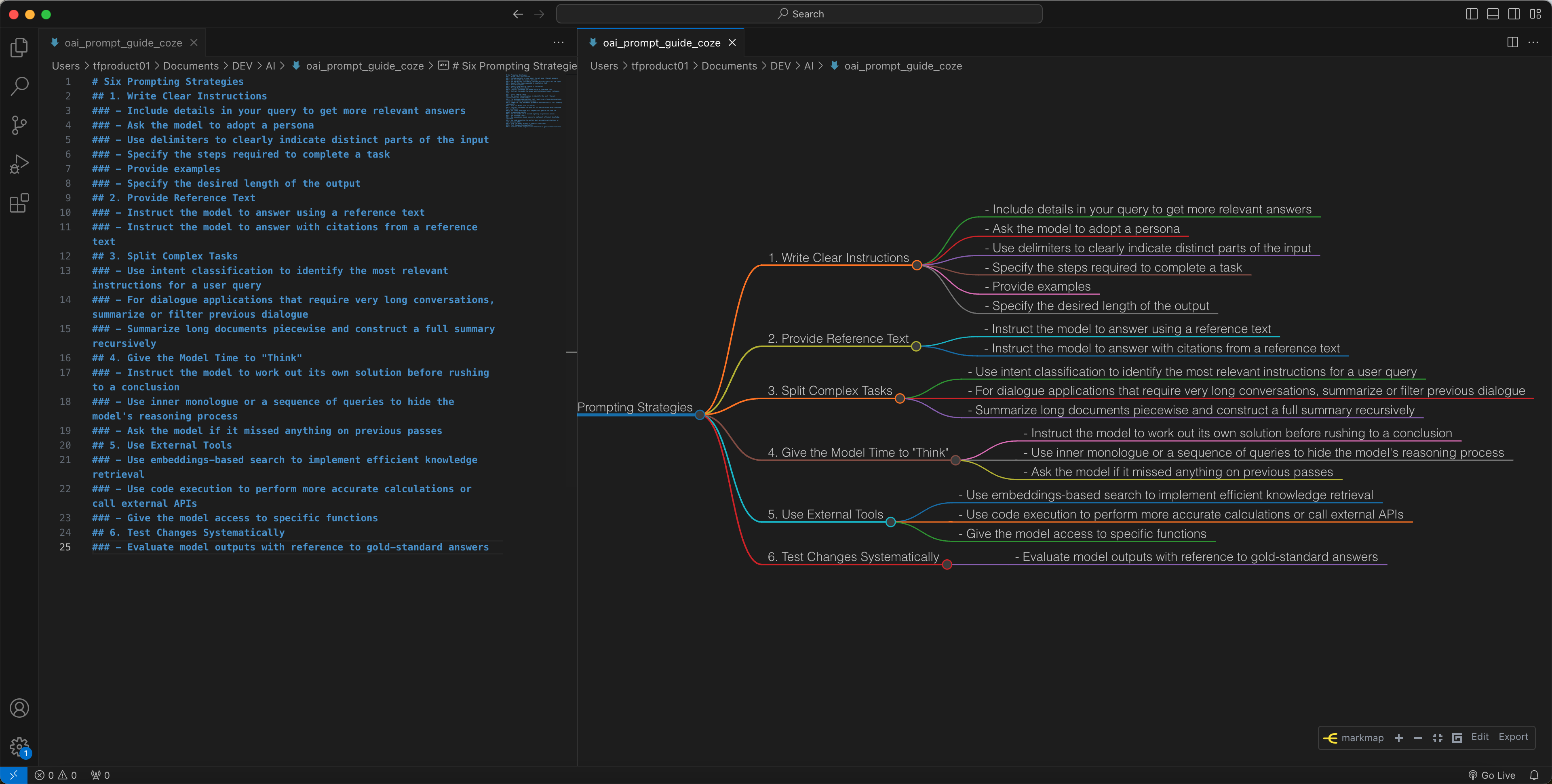
Task: Collapse the '1. Write Clear Instructions' node circle
Action: point(916,265)
